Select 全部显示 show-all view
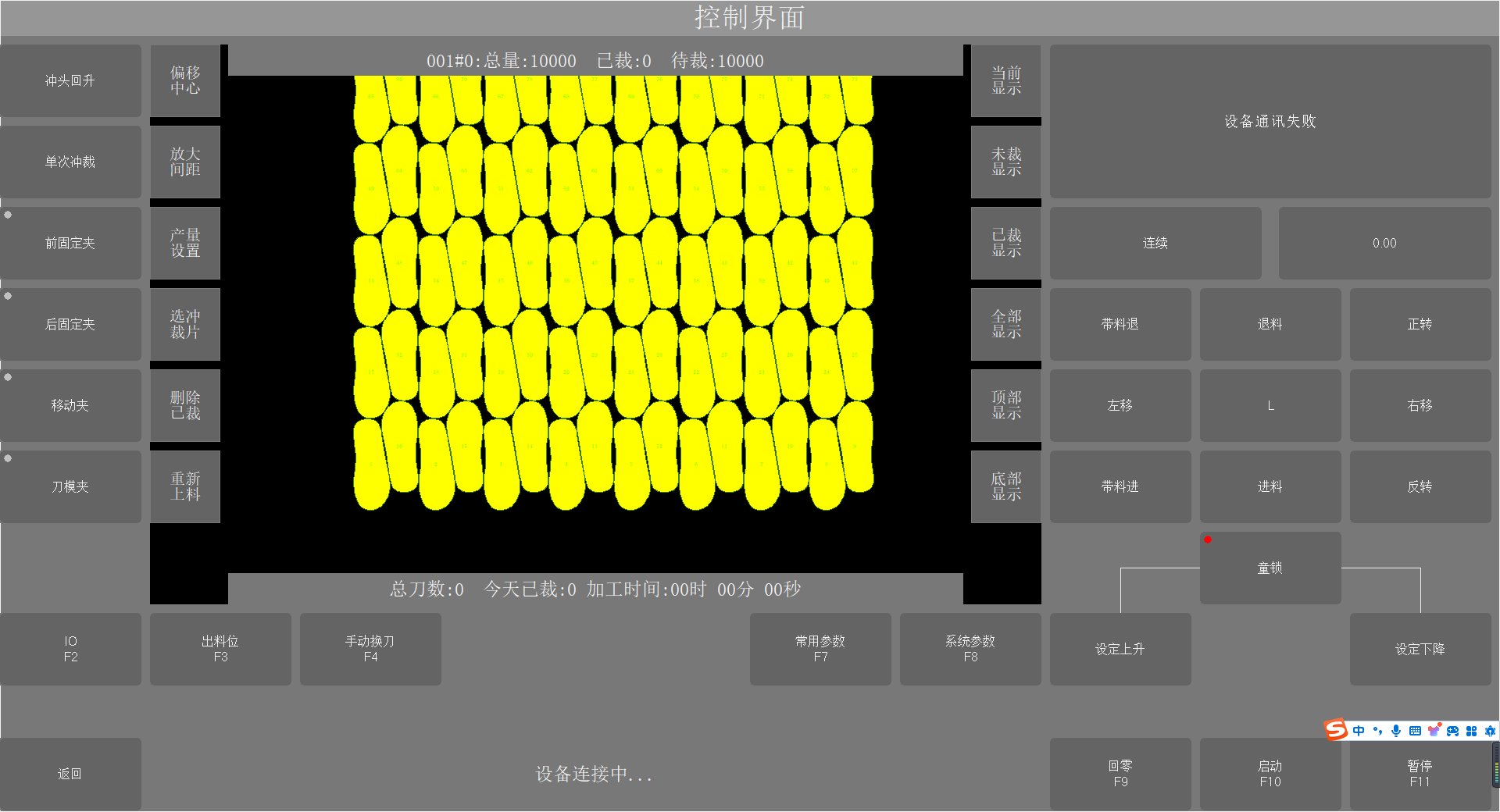This screenshot has height=812, width=1500. [1006, 324]
